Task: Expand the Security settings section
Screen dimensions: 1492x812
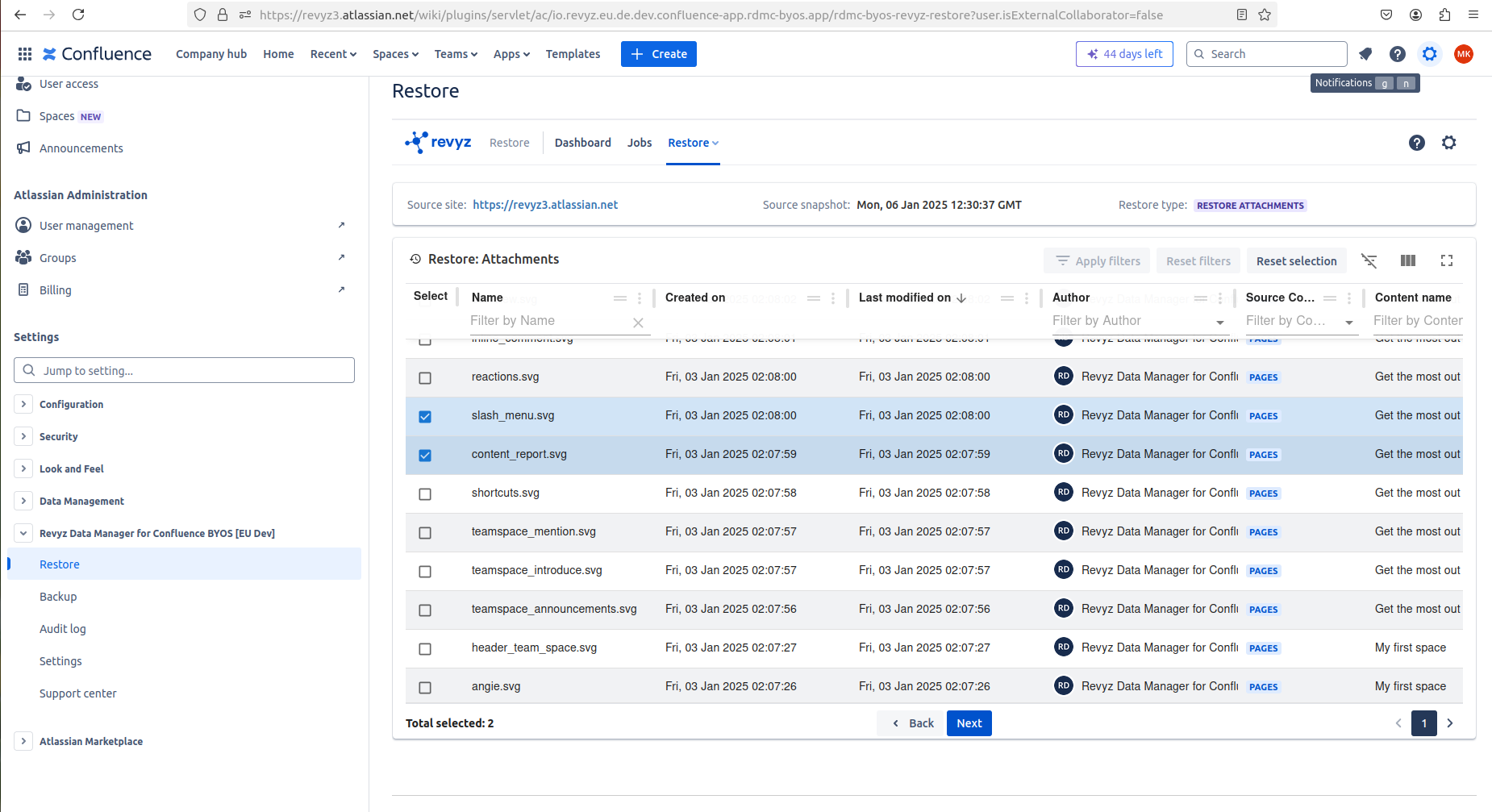Action: (x=23, y=436)
